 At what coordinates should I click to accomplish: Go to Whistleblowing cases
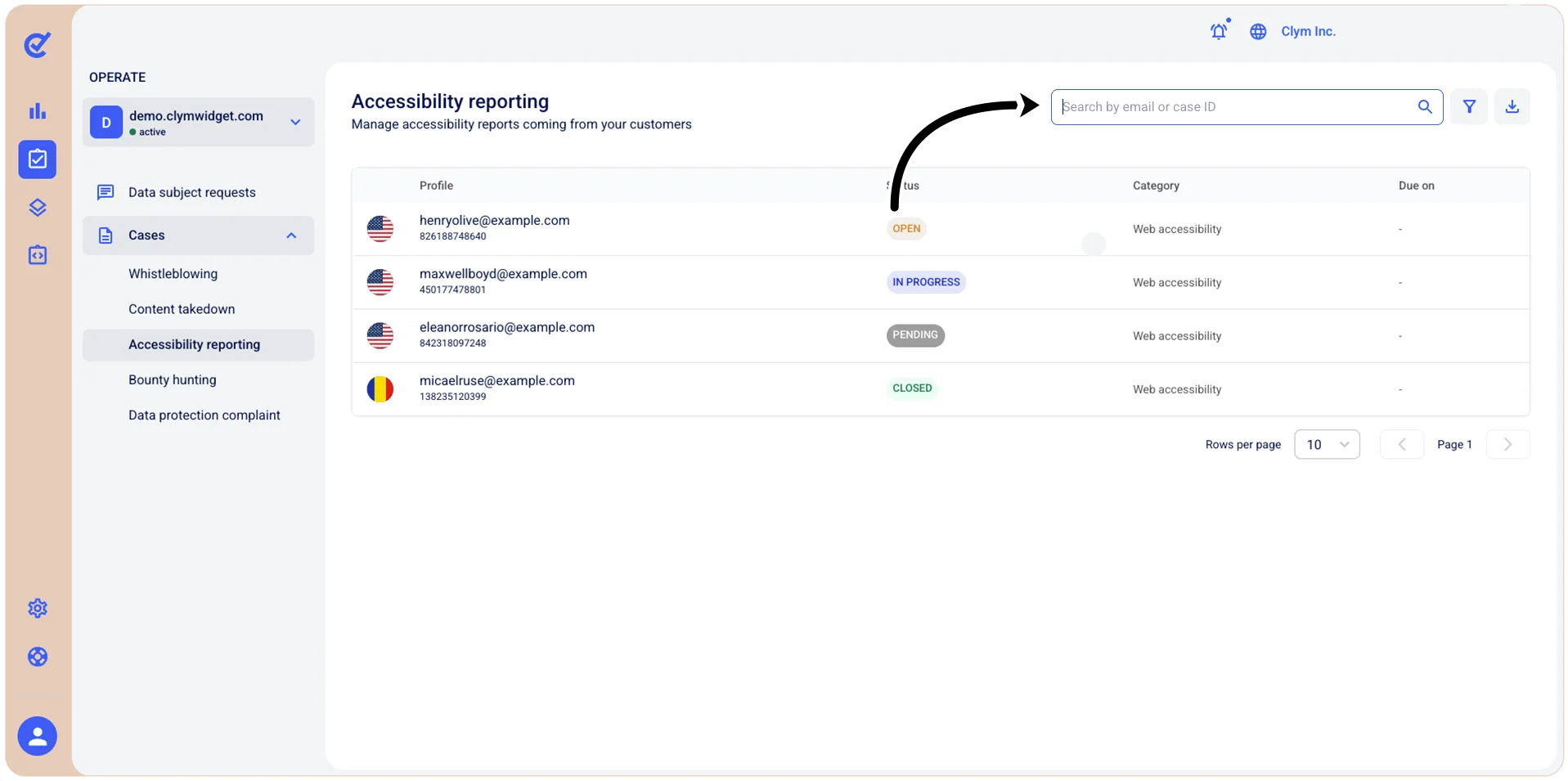point(173,274)
